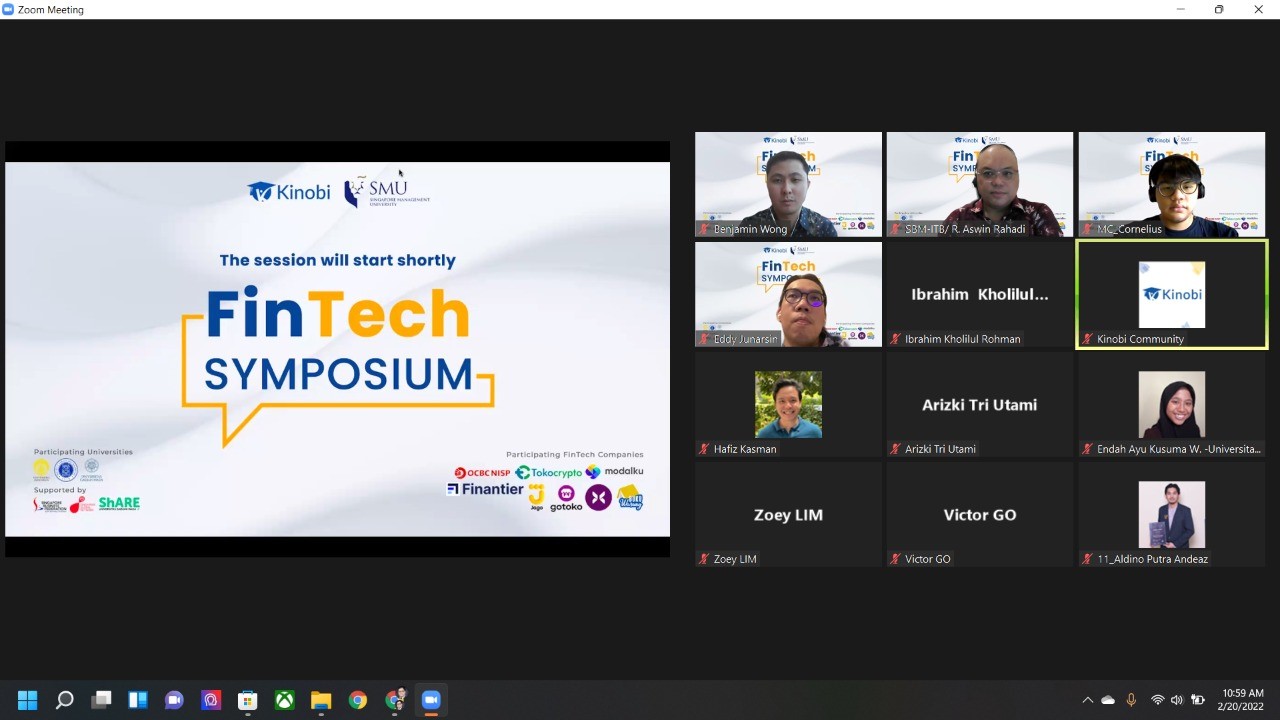Open the volume speaker tray control
This screenshot has height=720, width=1280.
tap(1177, 700)
